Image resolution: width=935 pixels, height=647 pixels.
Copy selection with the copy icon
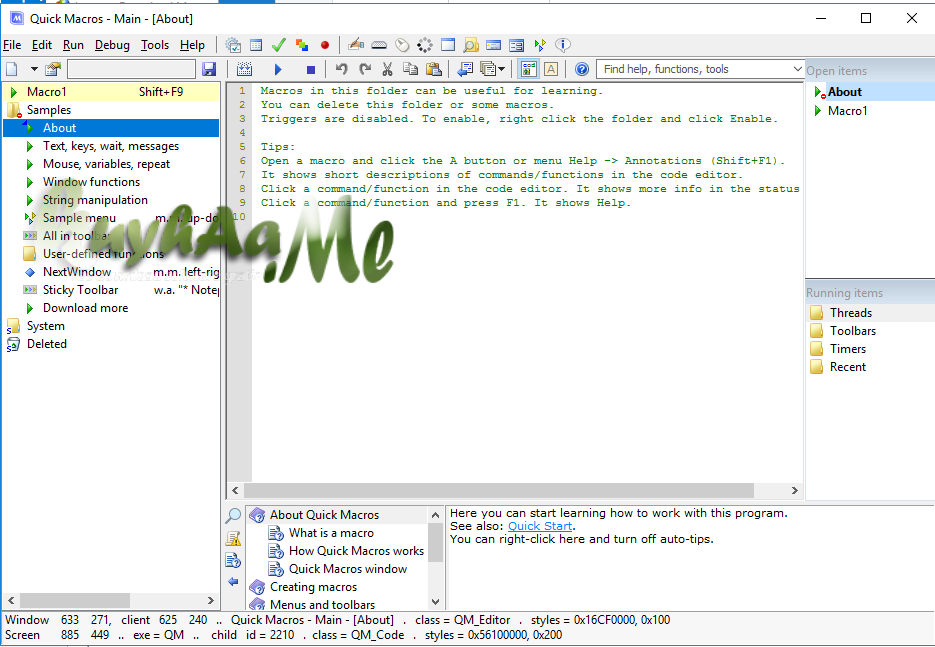click(x=410, y=69)
